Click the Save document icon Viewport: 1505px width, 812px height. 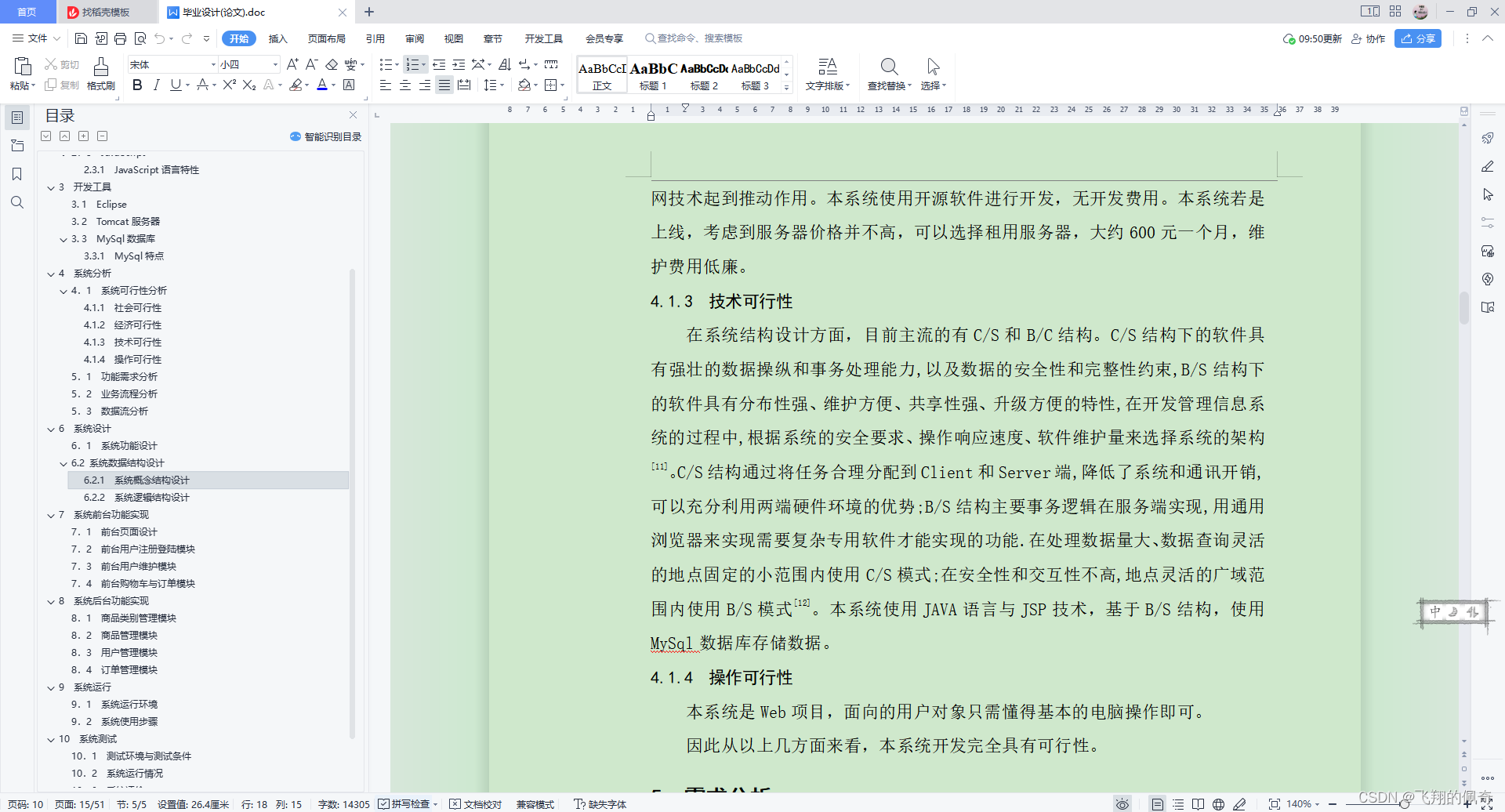81,38
